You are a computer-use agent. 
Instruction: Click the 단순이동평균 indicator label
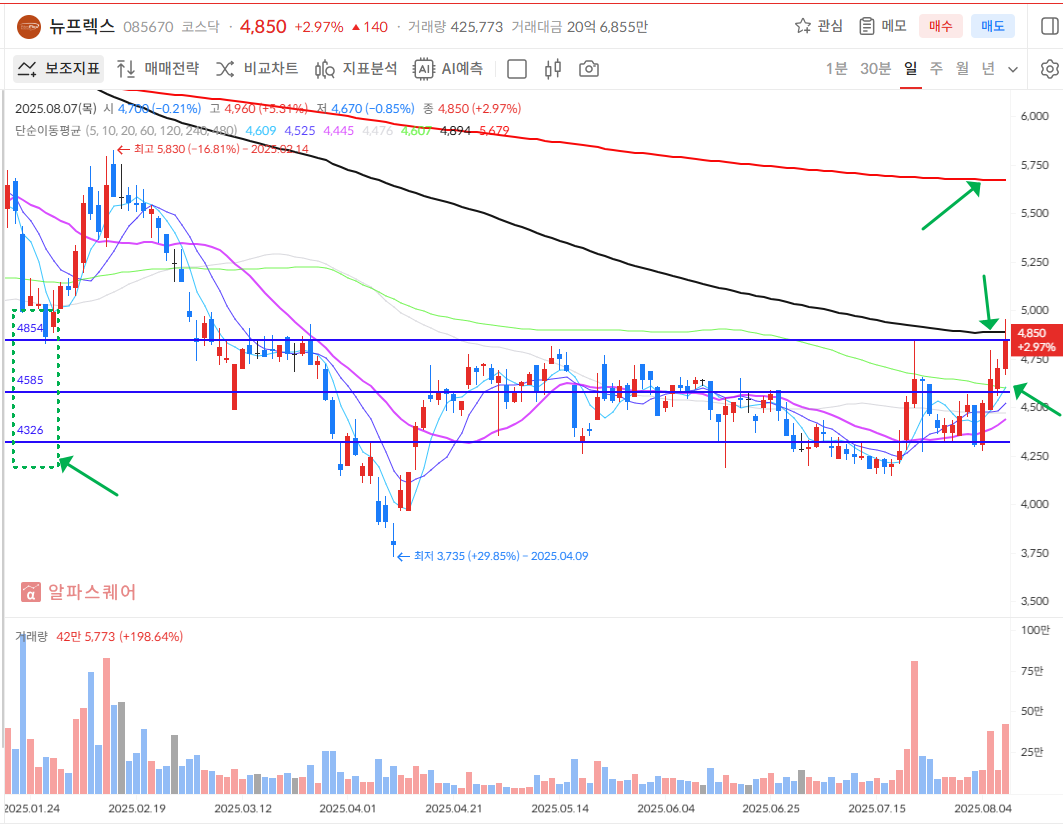click(48, 130)
